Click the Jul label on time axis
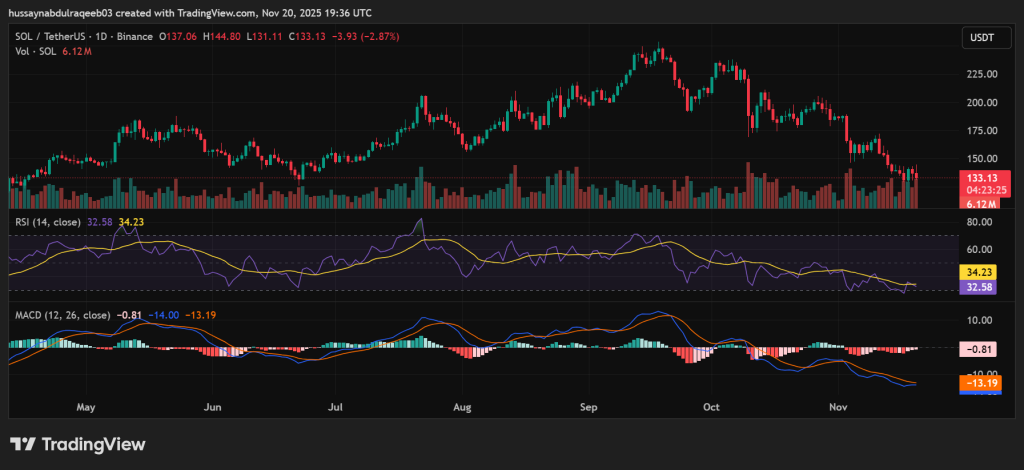1024x470 pixels. (x=336, y=408)
